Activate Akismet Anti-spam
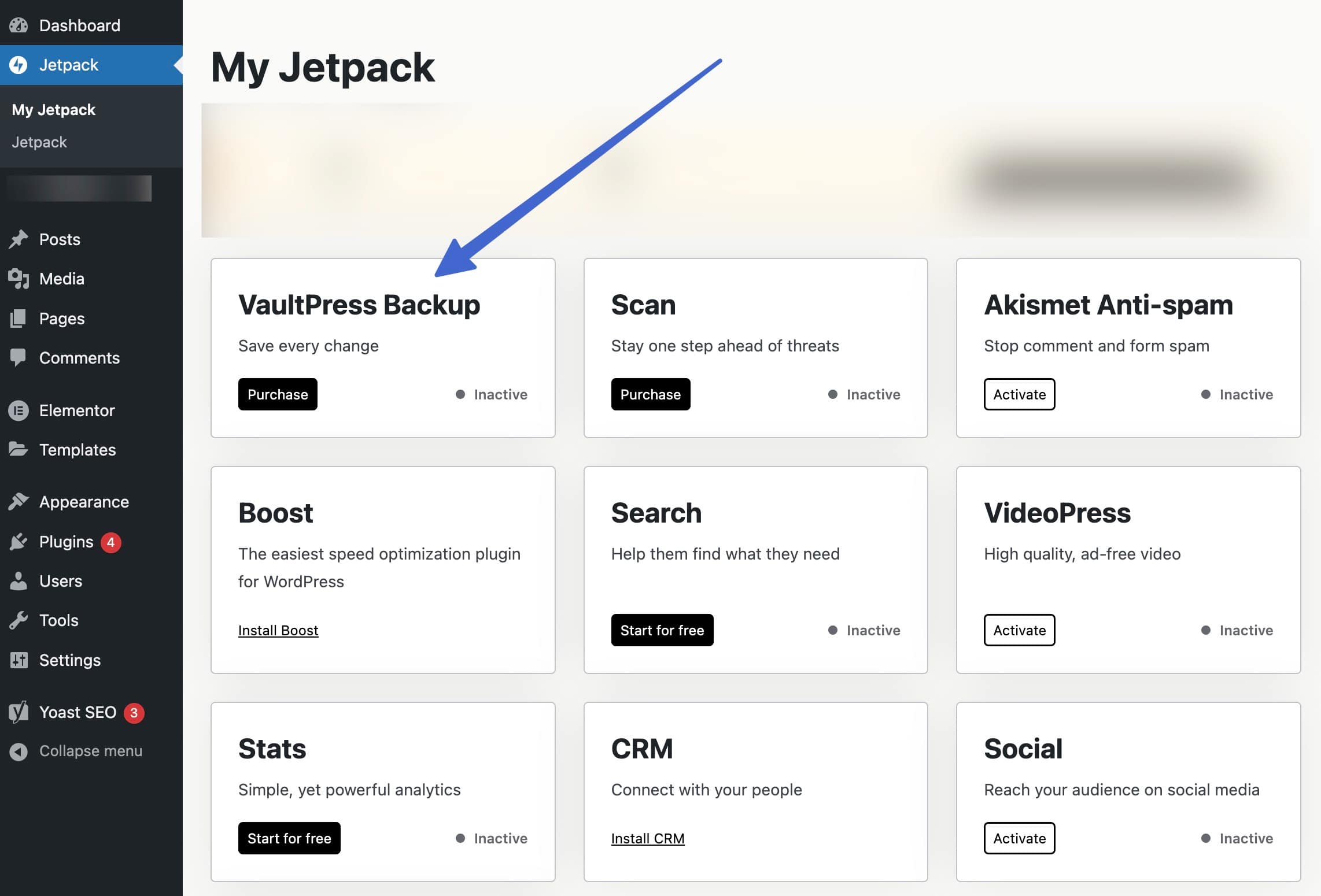Image resolution: width=1321 pixels, height=896 pixels. coord(1019,394)
